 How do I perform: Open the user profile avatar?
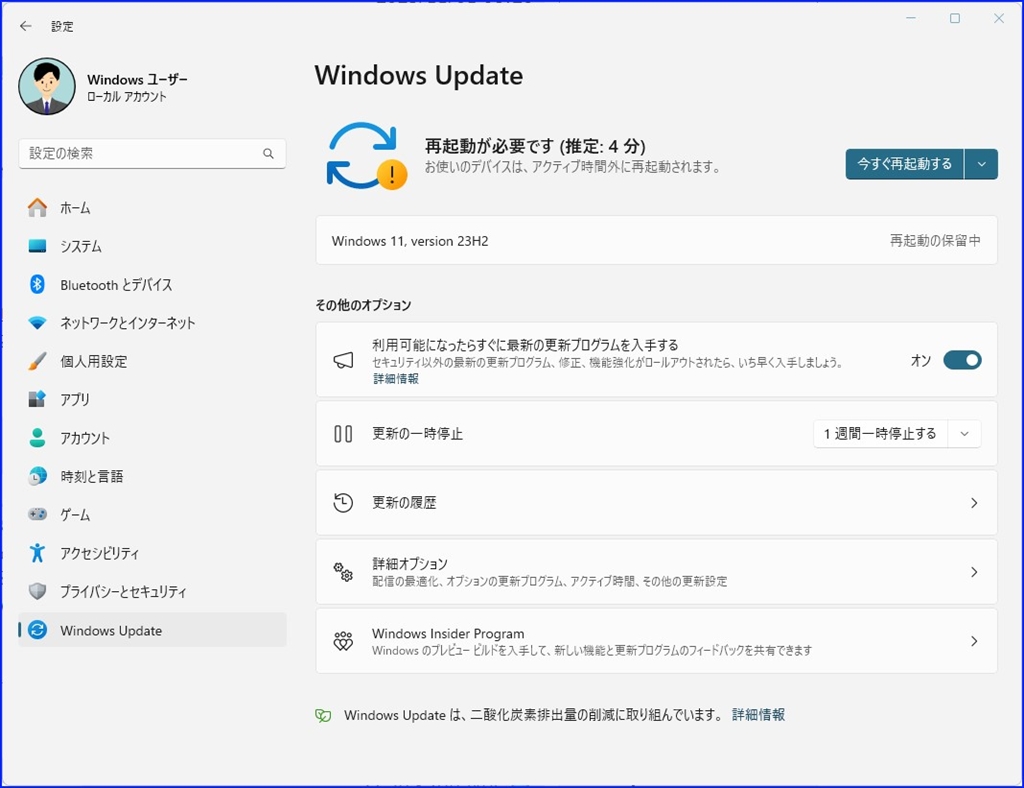(47, 86)
